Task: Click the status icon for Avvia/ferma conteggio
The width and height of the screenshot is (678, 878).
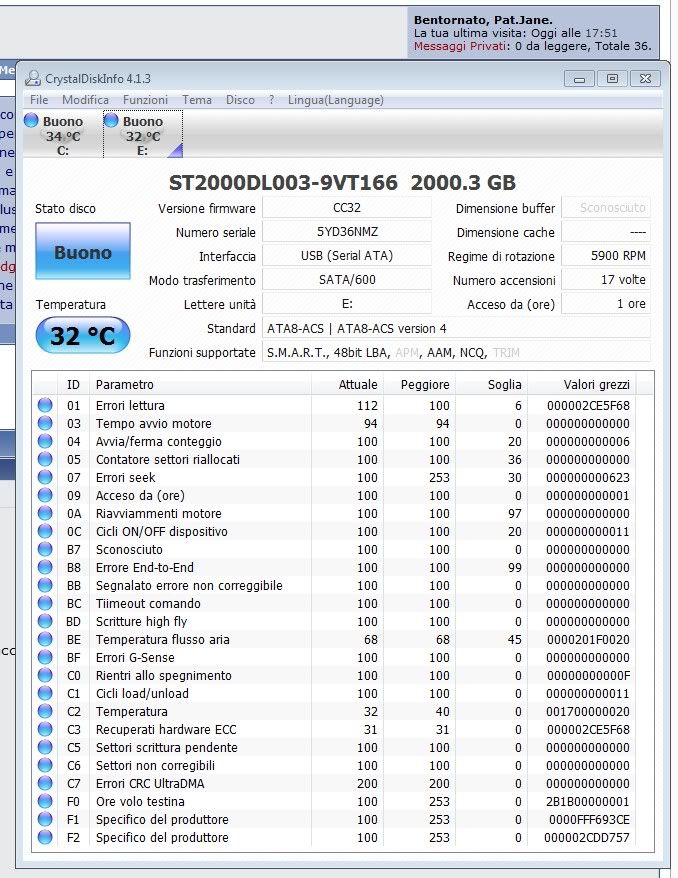Action: [45, 441]
